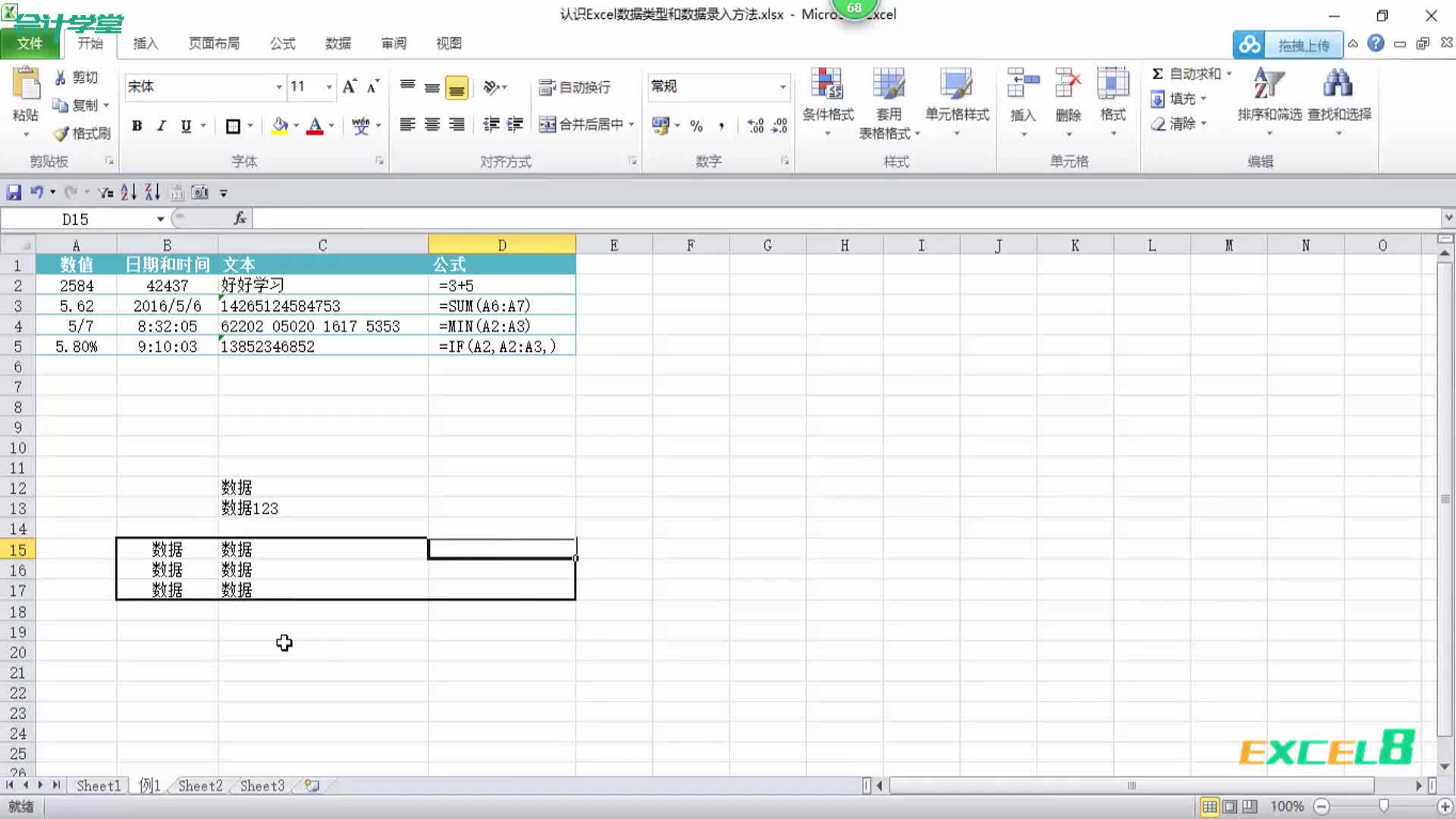Click the Increase Font Size icon

coord(349,86)
